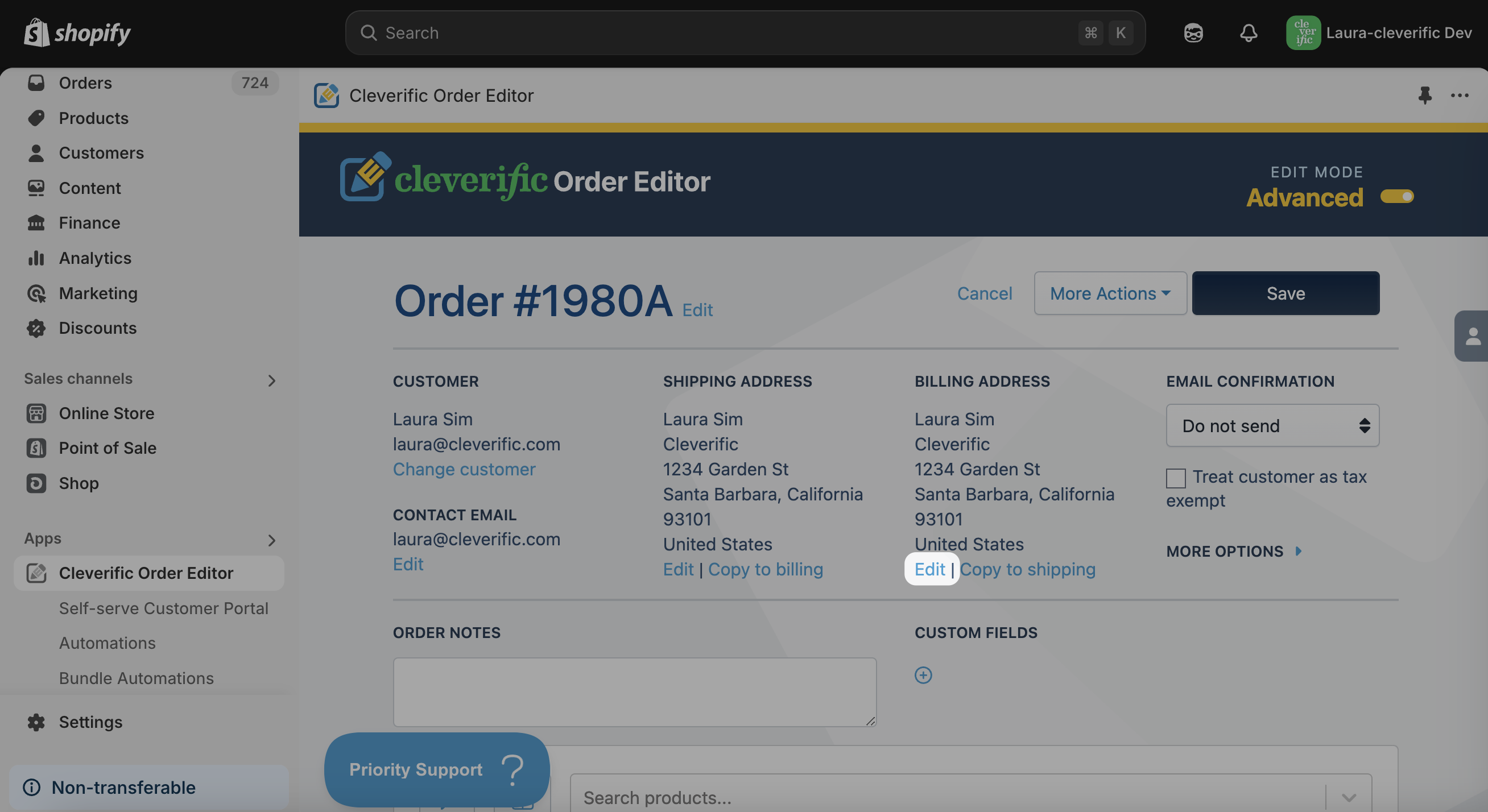The width and height of the screenshot is (1488, 812).
Task: Click the Cleverific app icon in the header
Action: click(326, 96)
